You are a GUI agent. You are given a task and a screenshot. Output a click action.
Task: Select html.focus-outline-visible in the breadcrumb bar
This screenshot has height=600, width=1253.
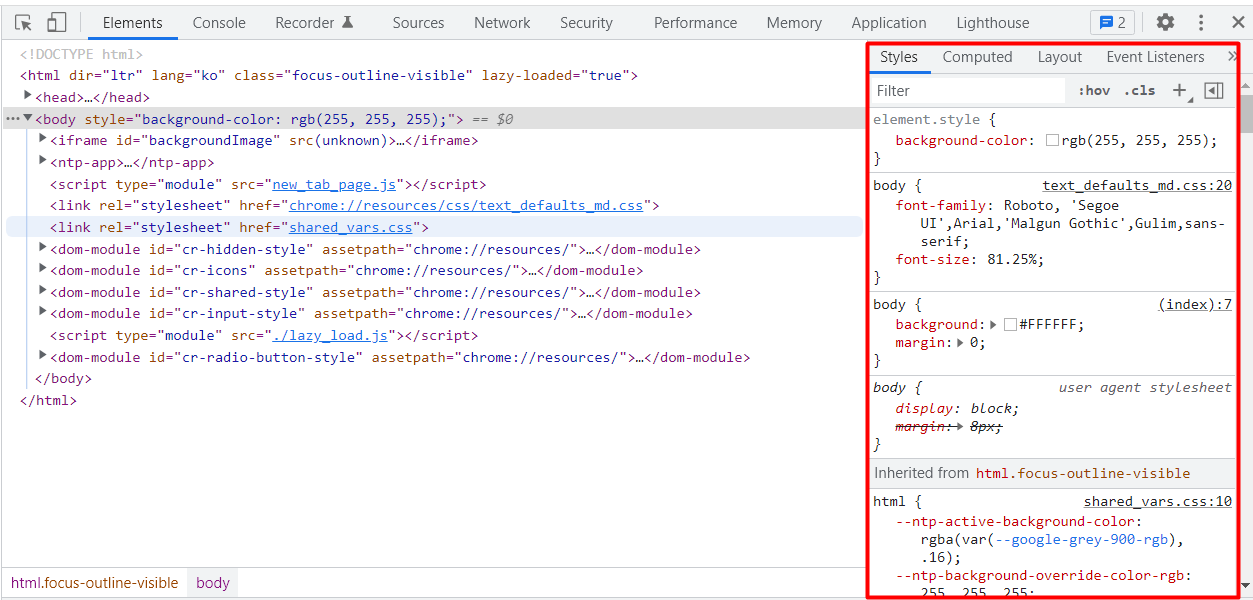[x=94, y=583]
